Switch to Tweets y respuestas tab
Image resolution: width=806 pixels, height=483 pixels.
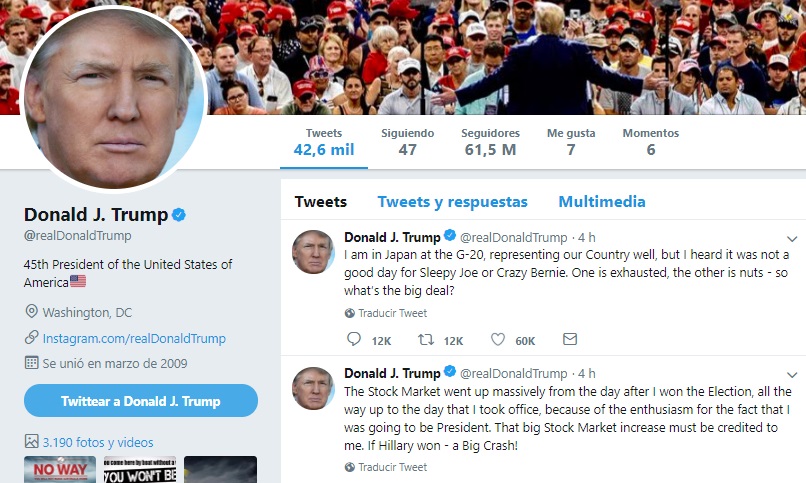(452, 202)
